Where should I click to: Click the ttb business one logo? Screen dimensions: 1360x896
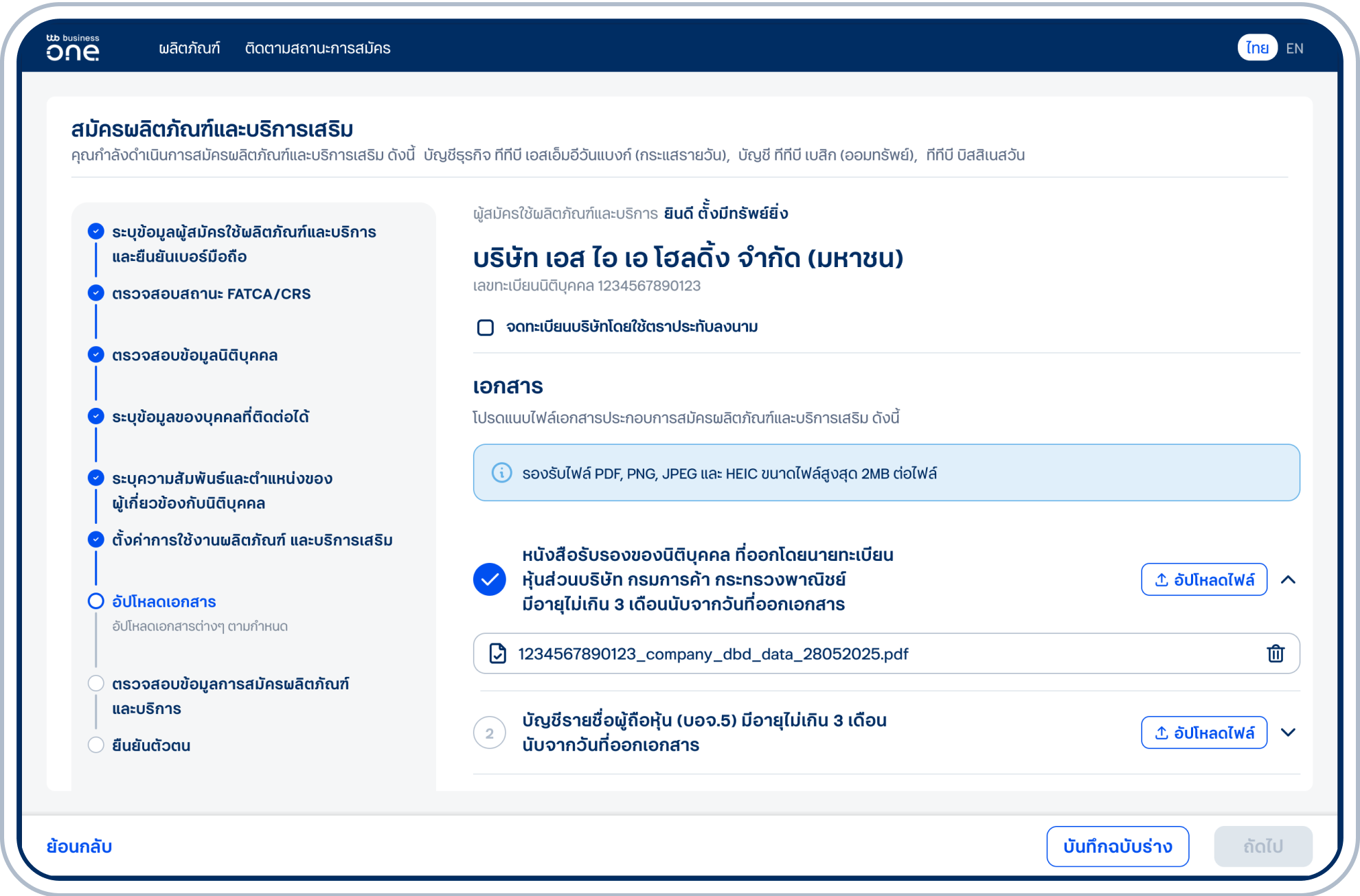click(73, 48)
